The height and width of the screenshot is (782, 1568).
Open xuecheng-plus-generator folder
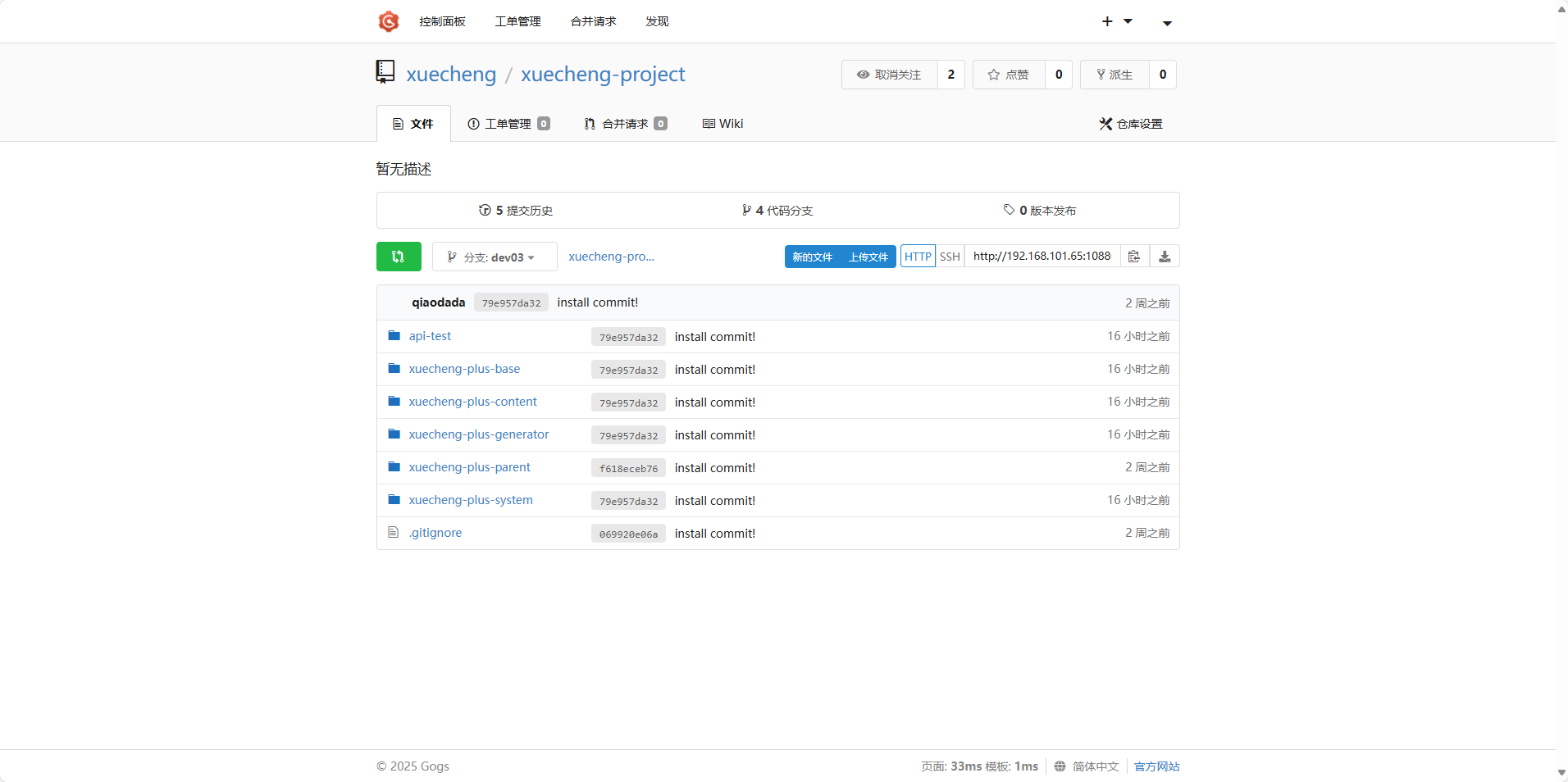[x=479, y=434]
